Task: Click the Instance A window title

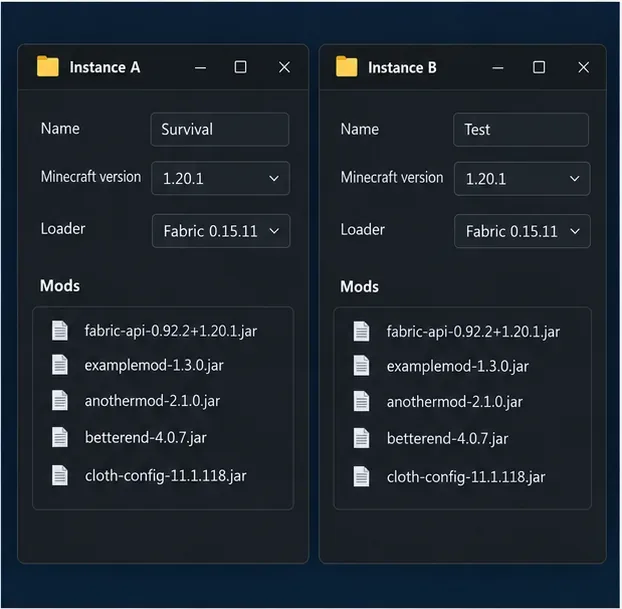Action: point(105,67)
